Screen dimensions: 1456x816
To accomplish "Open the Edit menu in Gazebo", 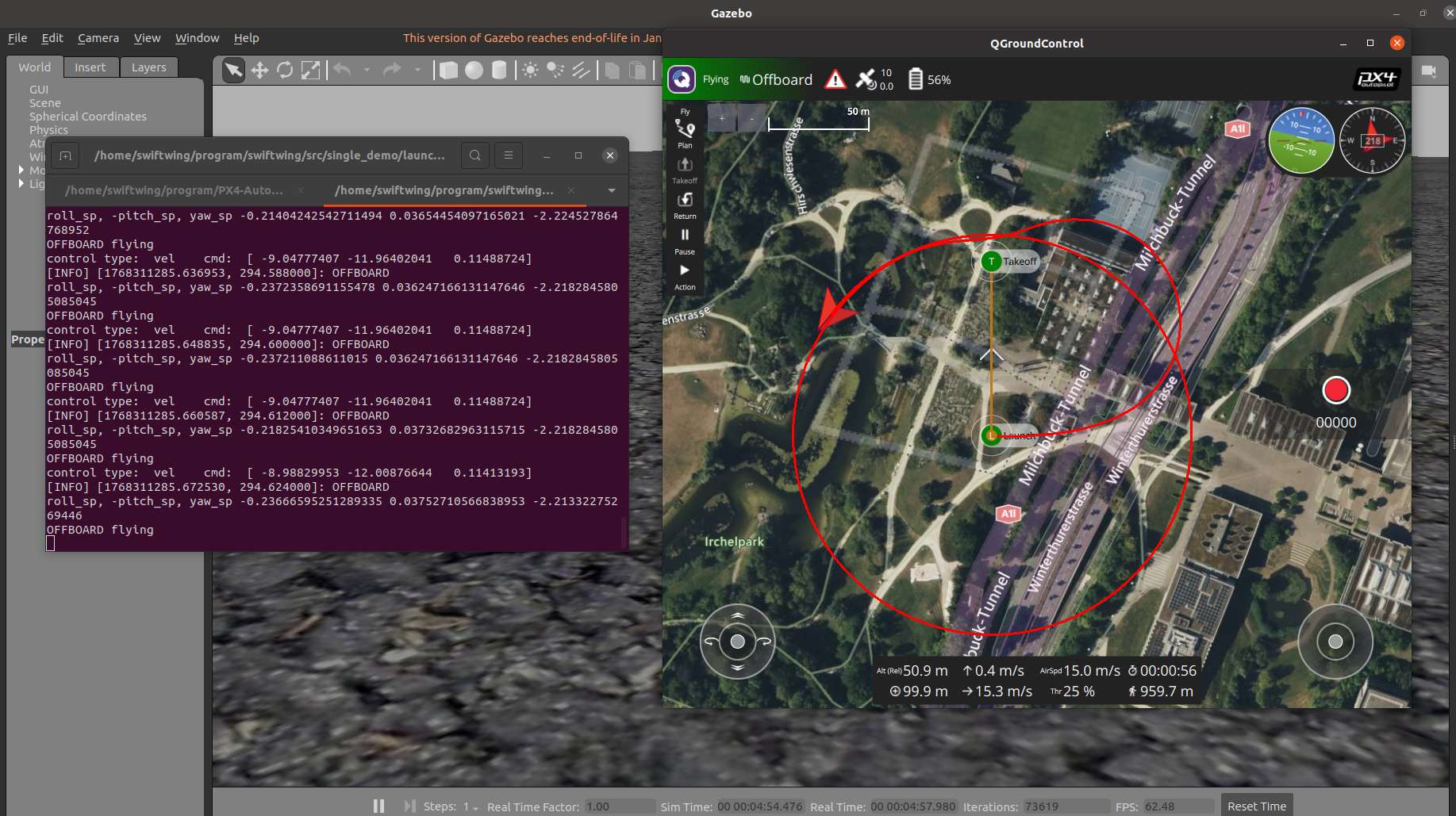I will coord(52,38).
